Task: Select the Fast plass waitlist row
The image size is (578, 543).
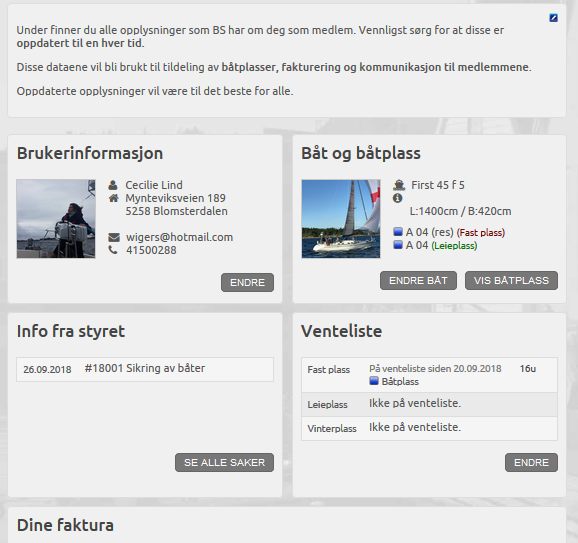Action: [x=429, y=375]
